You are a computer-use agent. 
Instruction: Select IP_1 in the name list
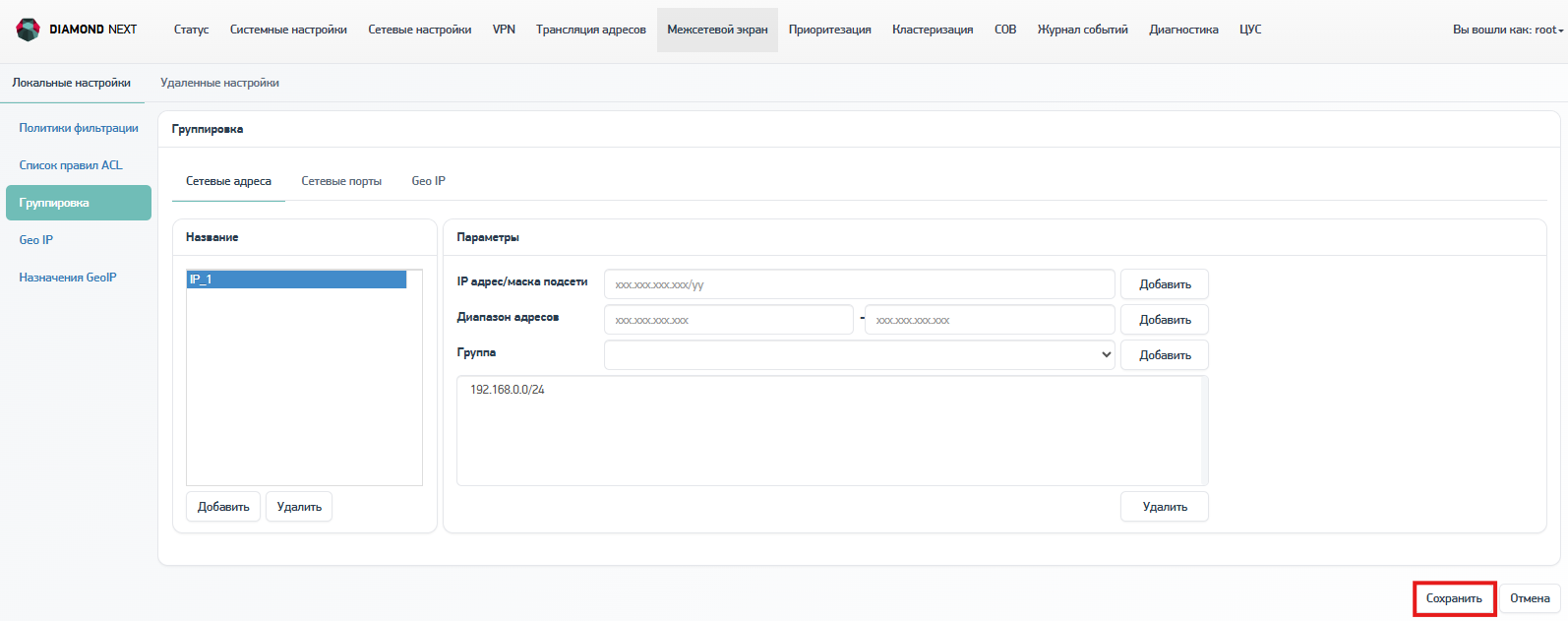pyautogui.click(x=297, y=279)
